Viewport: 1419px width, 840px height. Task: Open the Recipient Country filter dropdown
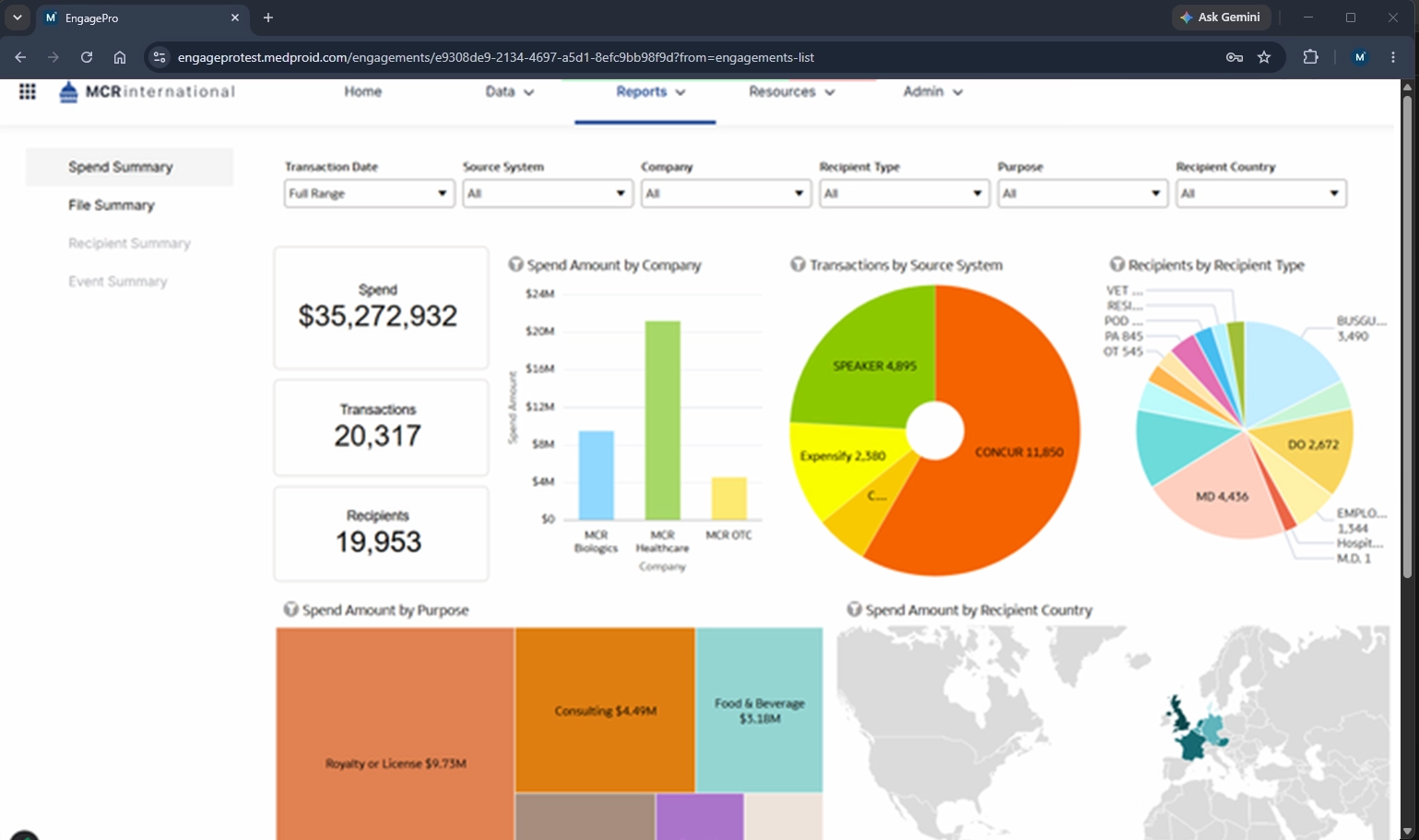(1261, 194)
